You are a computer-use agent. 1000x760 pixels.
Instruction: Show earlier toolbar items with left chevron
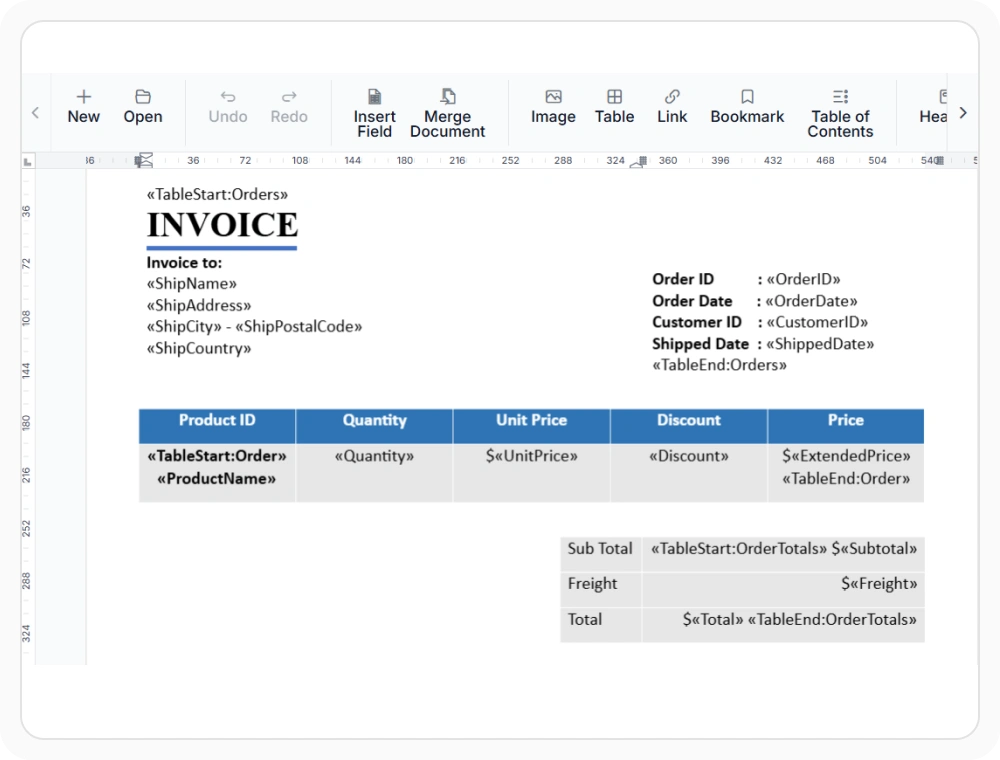pos(36,113)
